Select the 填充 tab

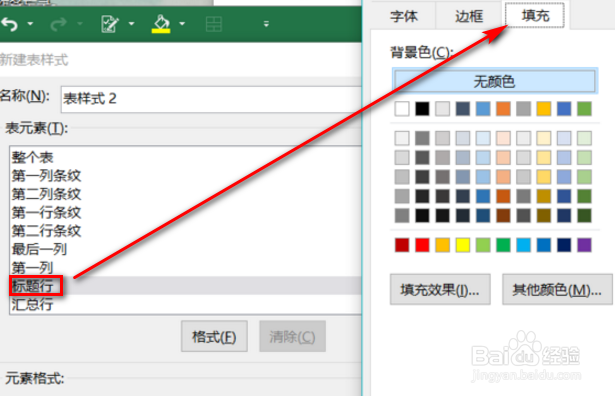tap(535, 15)
